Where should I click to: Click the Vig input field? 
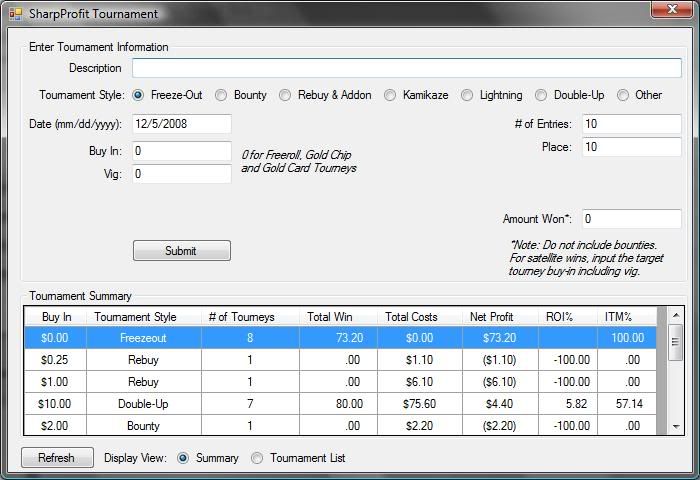coord(182,174)
